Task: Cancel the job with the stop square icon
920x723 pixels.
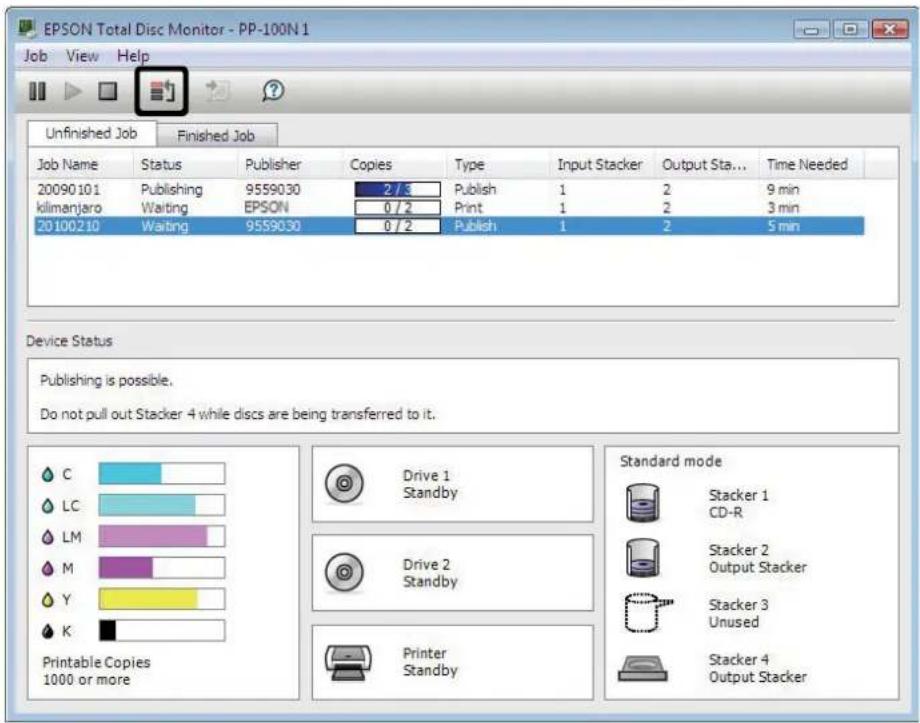Action: [x=107, y=92]
